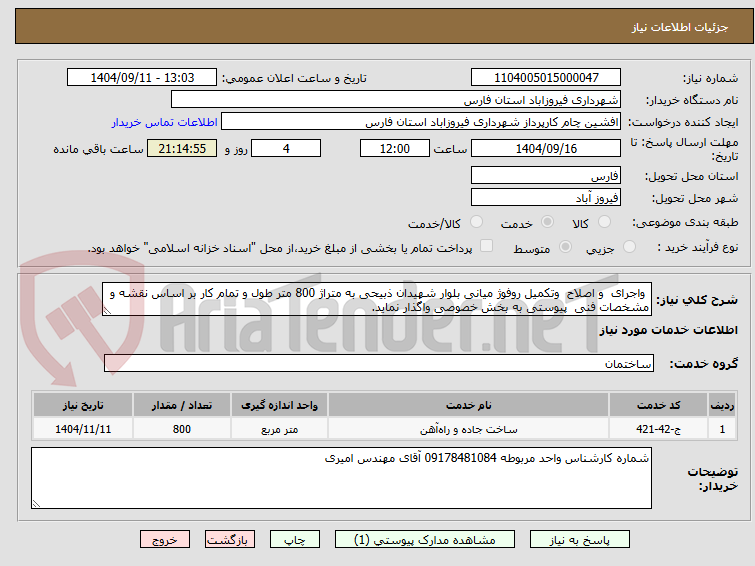This screenshot has width=755, height=566.
Task: Click the توضیحات خریدار notes textarea
Action: 341,478
